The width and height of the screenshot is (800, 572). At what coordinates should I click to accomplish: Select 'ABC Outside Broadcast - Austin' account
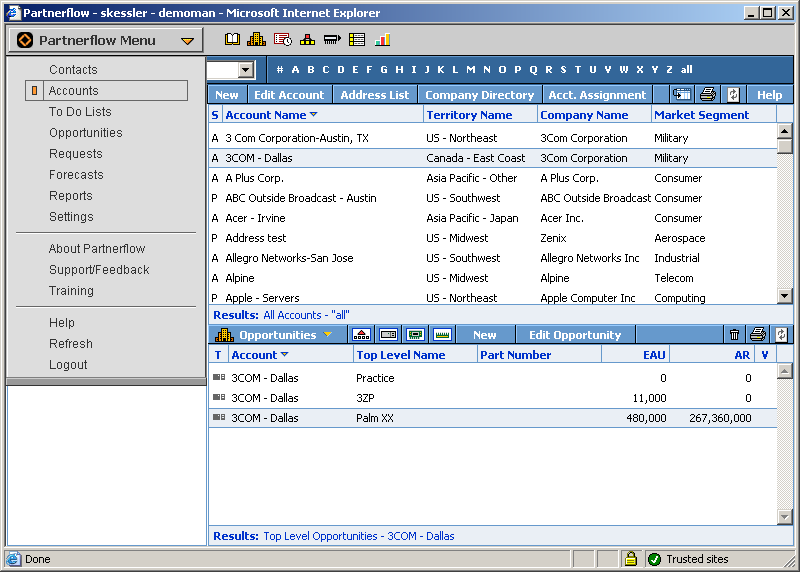pyautogui.click(x=492, y=198)
